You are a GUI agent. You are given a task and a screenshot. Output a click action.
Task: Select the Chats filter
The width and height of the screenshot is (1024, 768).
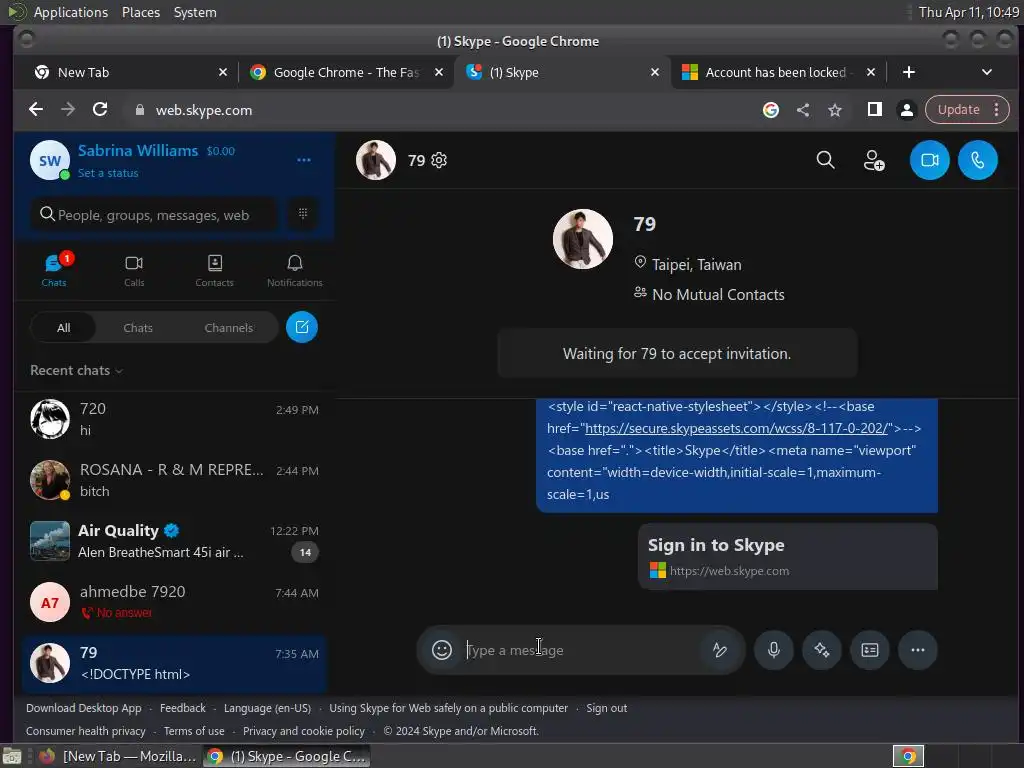coord(138,328)
